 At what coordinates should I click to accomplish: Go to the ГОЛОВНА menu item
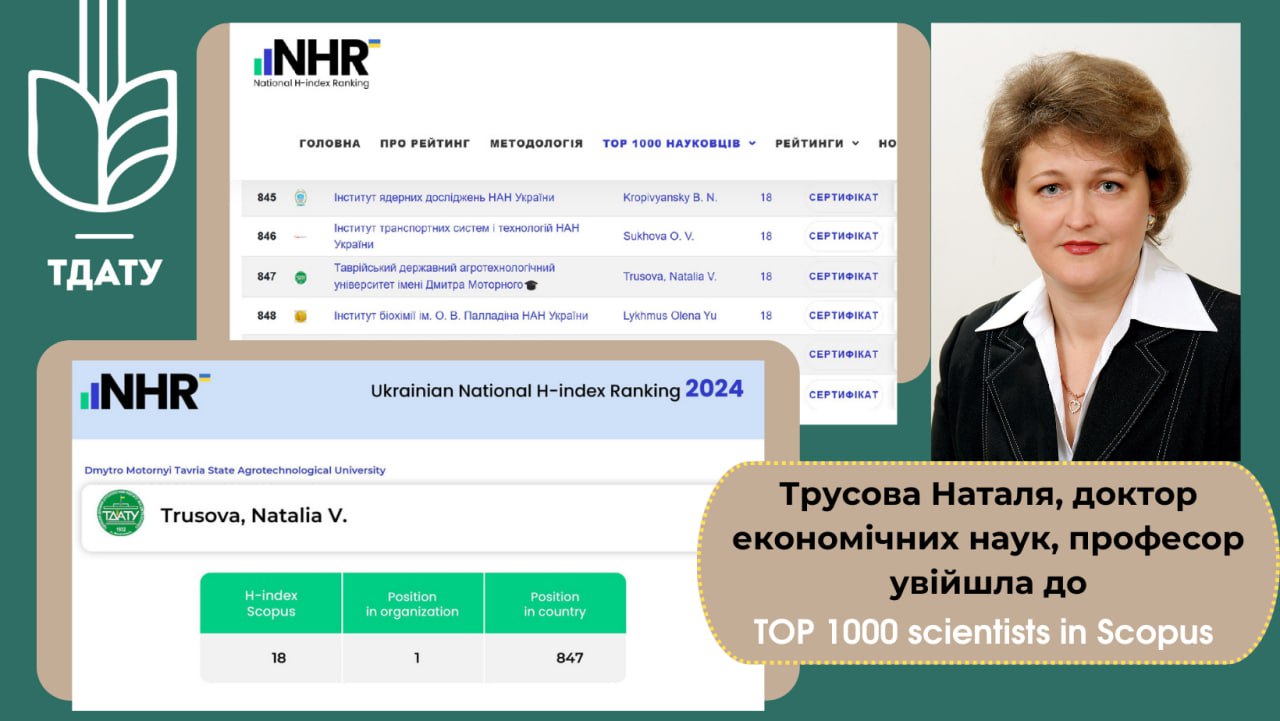(x=330, y=144)
